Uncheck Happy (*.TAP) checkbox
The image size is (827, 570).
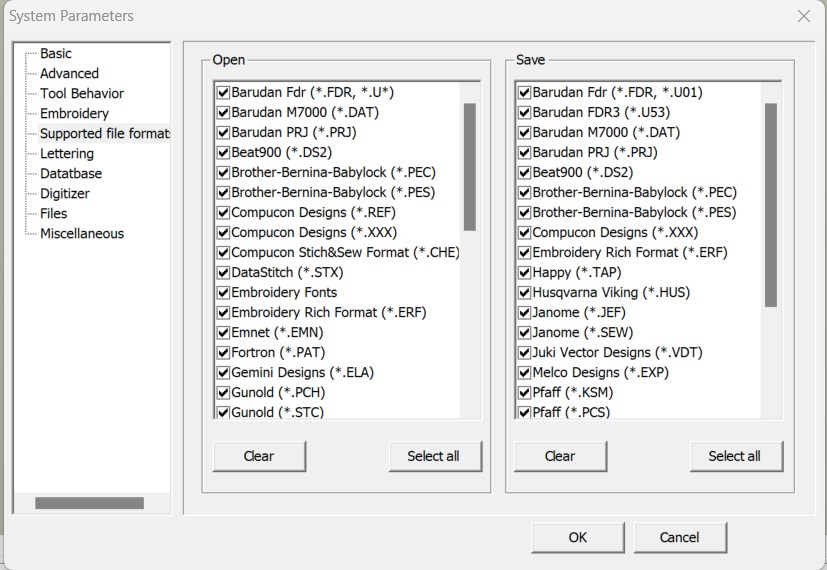524,273
